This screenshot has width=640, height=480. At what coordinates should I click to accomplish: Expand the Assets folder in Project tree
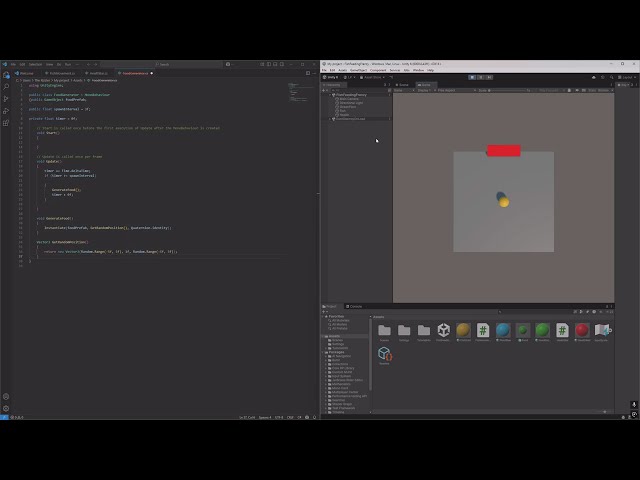pyautogui.click(x=326, y=336)
